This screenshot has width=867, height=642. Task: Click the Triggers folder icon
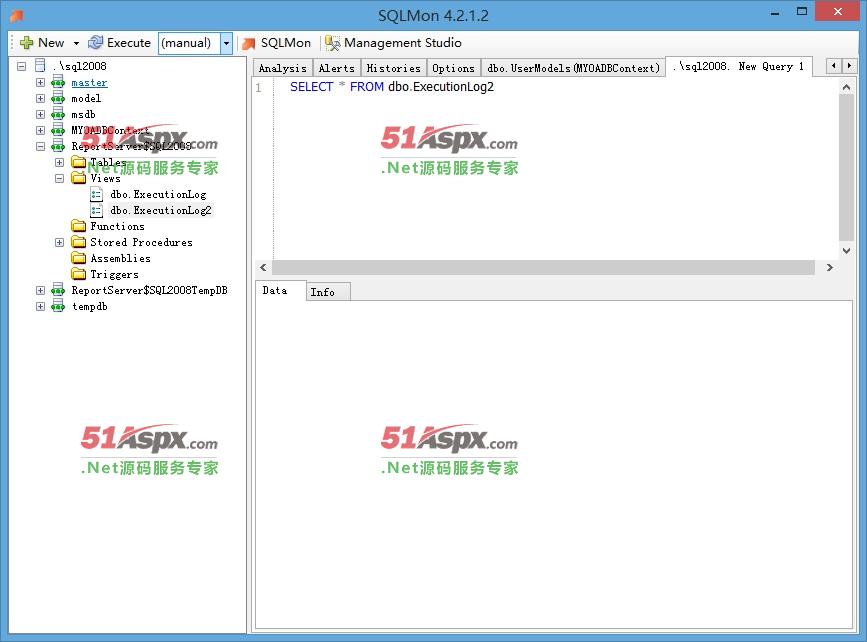point(79,274)
